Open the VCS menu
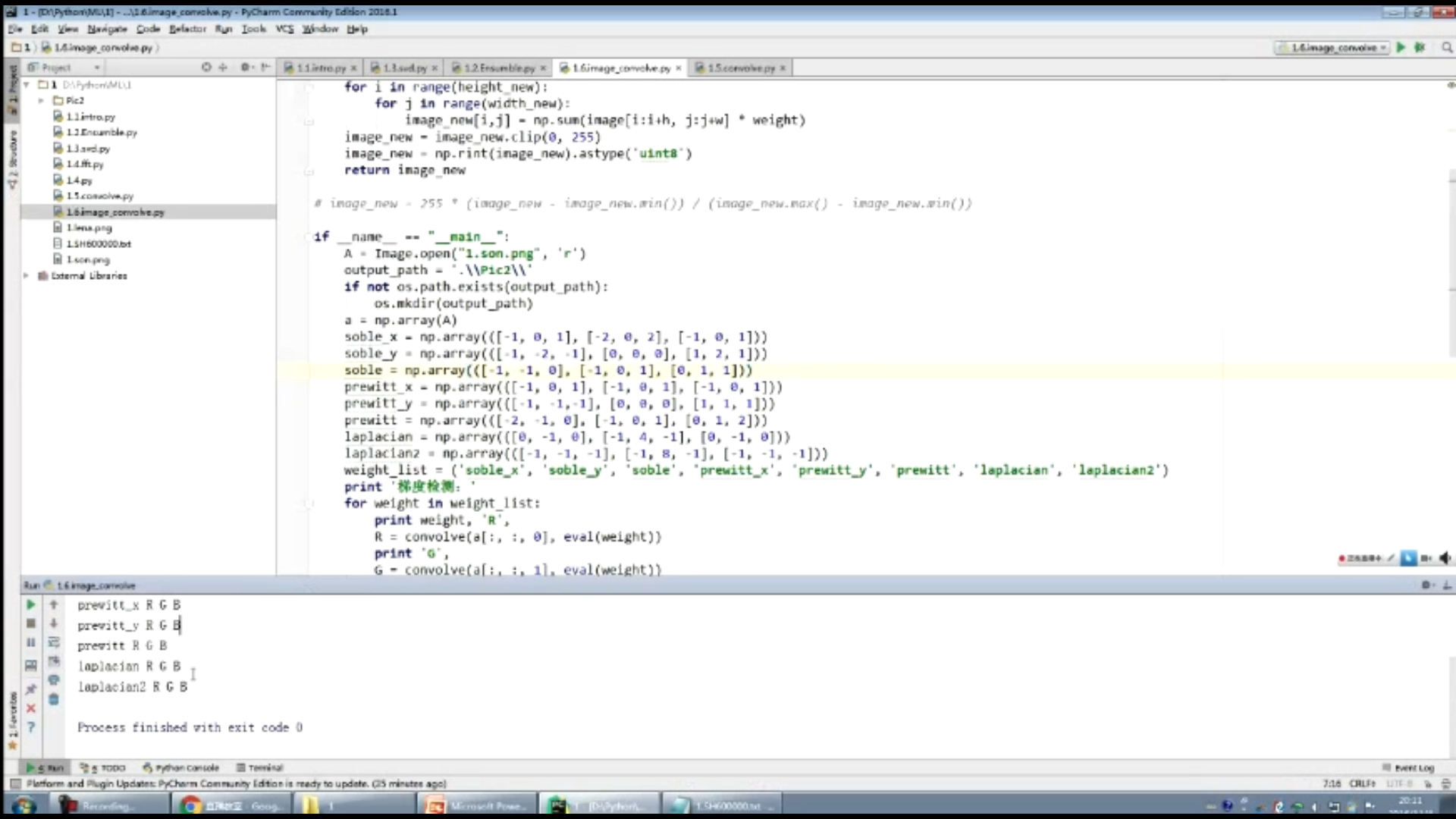1456x819 pixels. (x=284, y=29)
